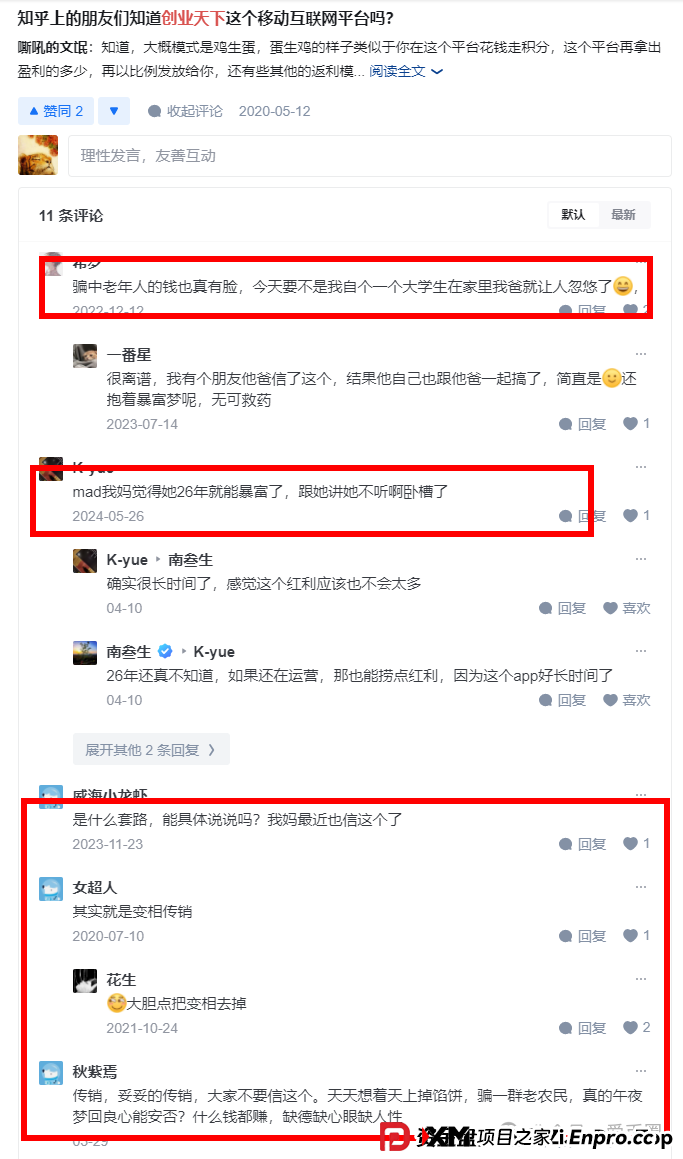Open more options on 秋紫焉's comment
Screen dimensions: 683x1159
click(641, 1071)
